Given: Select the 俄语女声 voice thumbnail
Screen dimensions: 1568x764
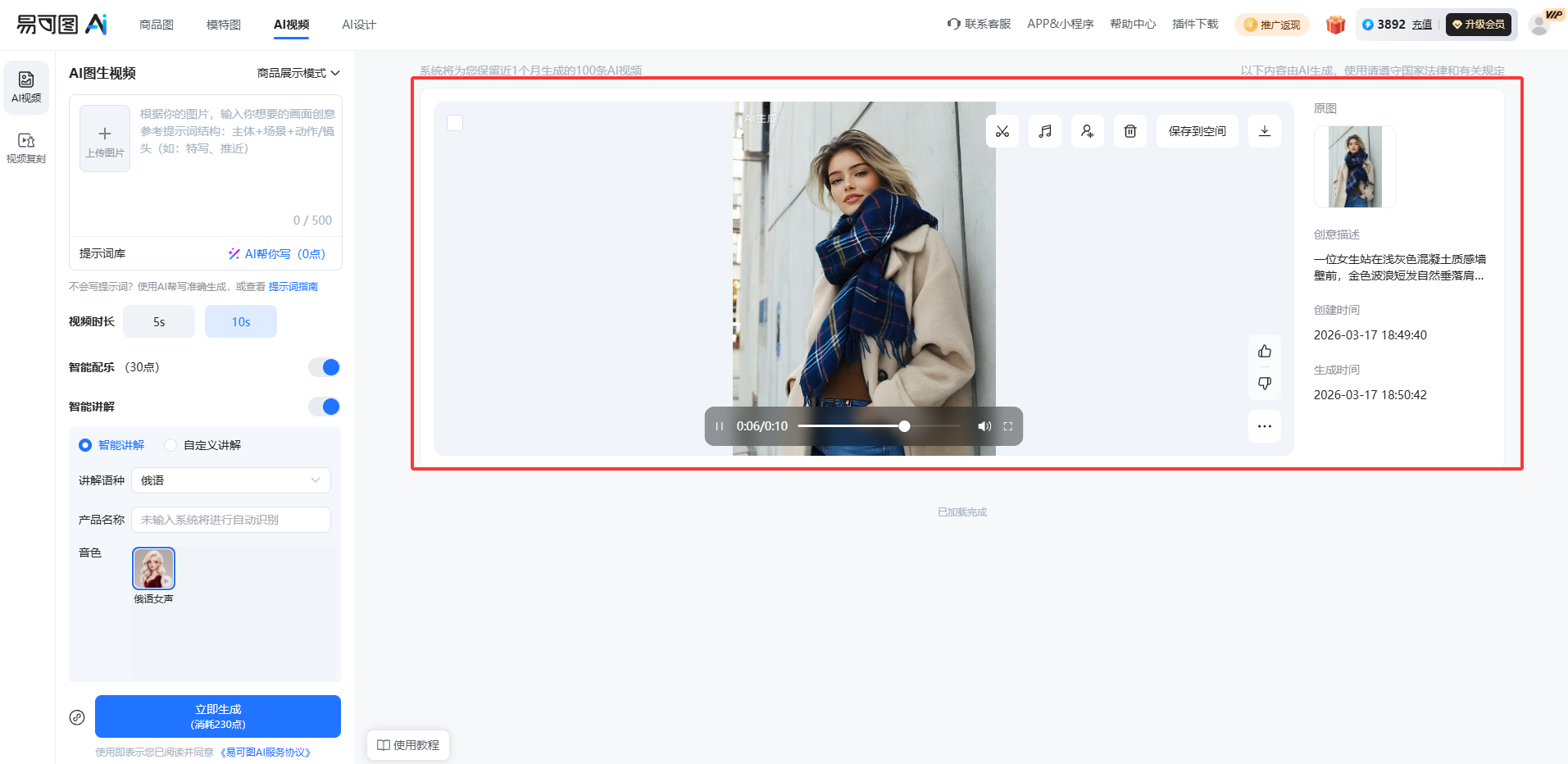Looking at the screenshot, I should 154,569.
